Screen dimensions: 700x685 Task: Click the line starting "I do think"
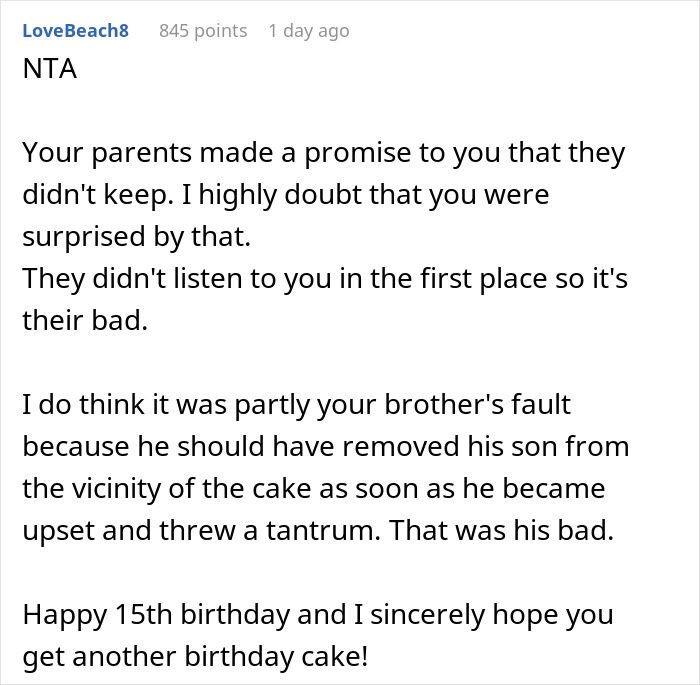(294, 407)
